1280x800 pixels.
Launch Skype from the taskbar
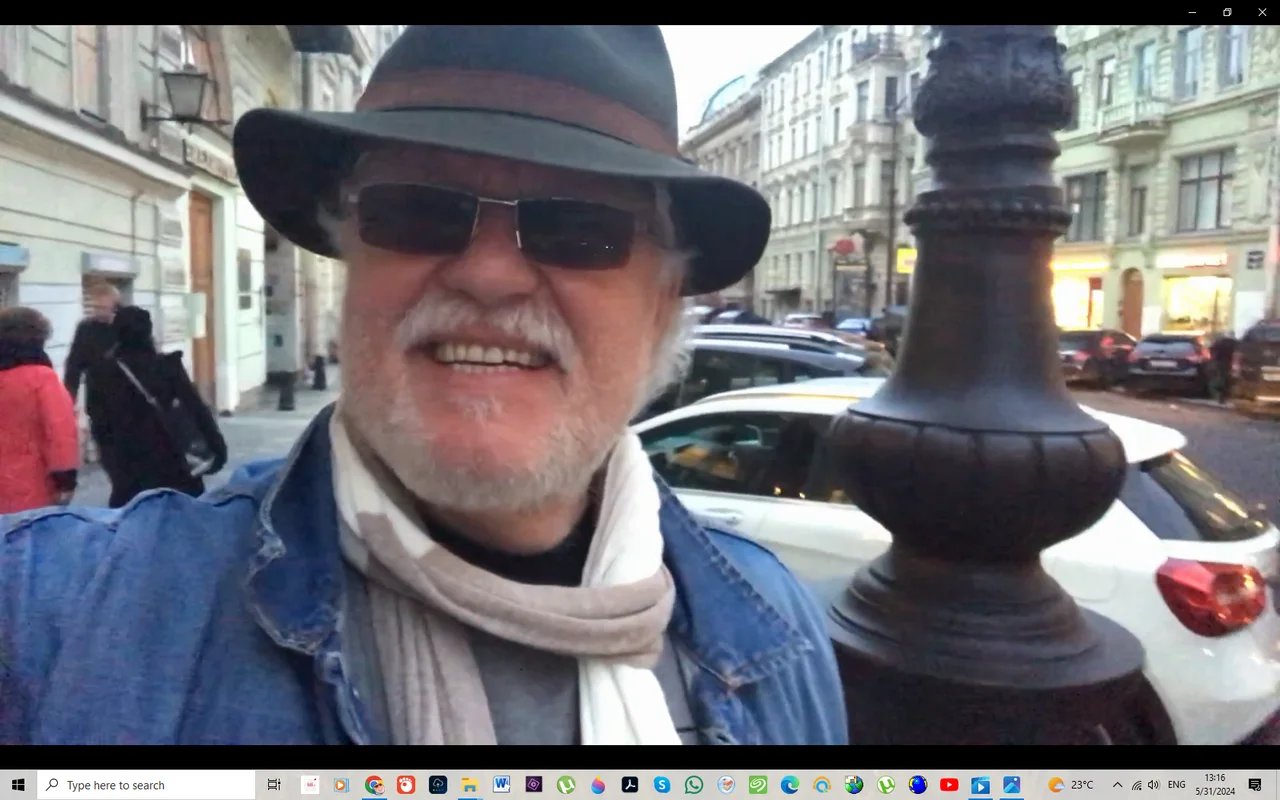pyautogui.click(x=662, y=785)
